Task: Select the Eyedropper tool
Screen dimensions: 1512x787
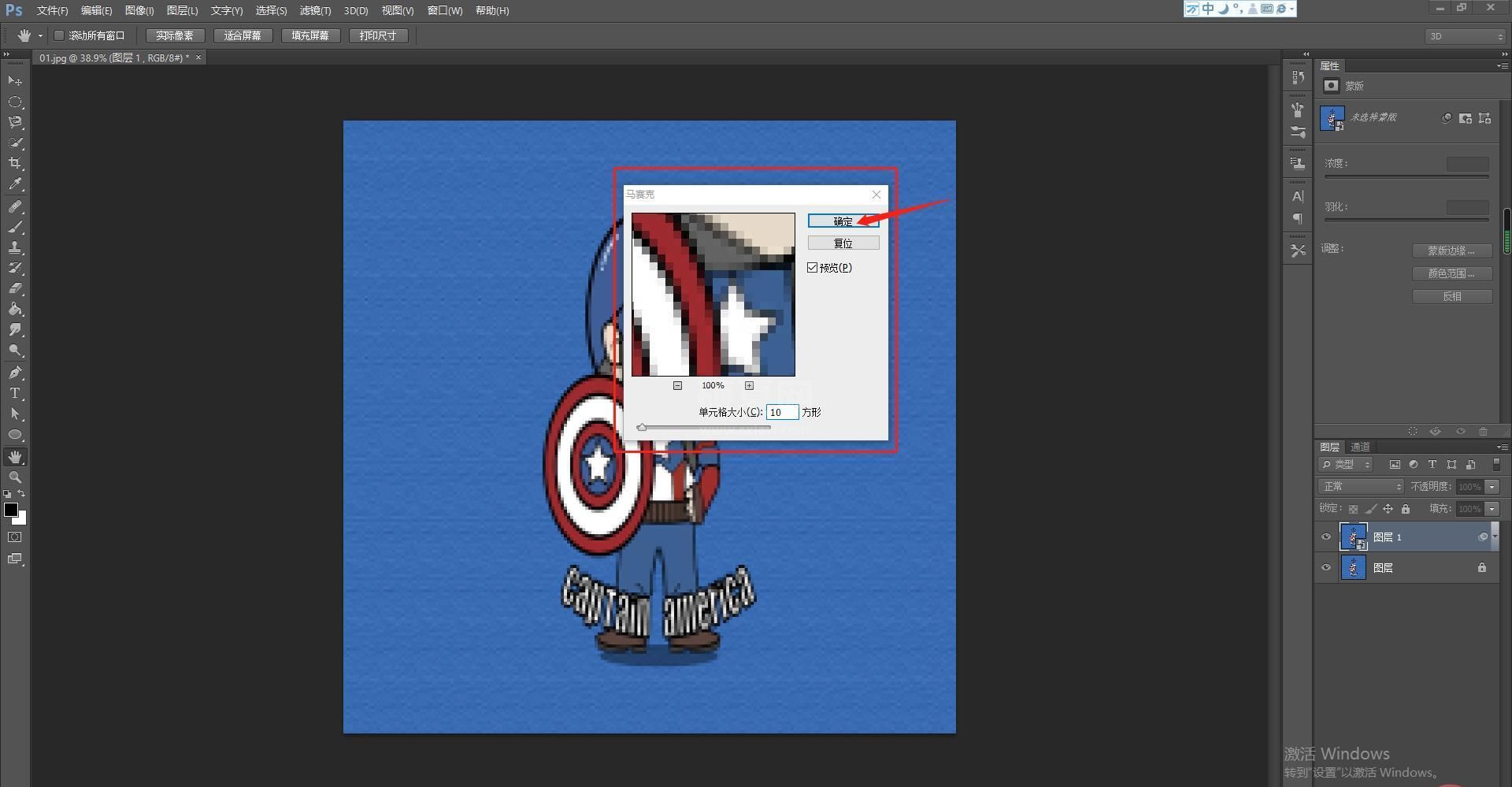Action: pos(15,184)
